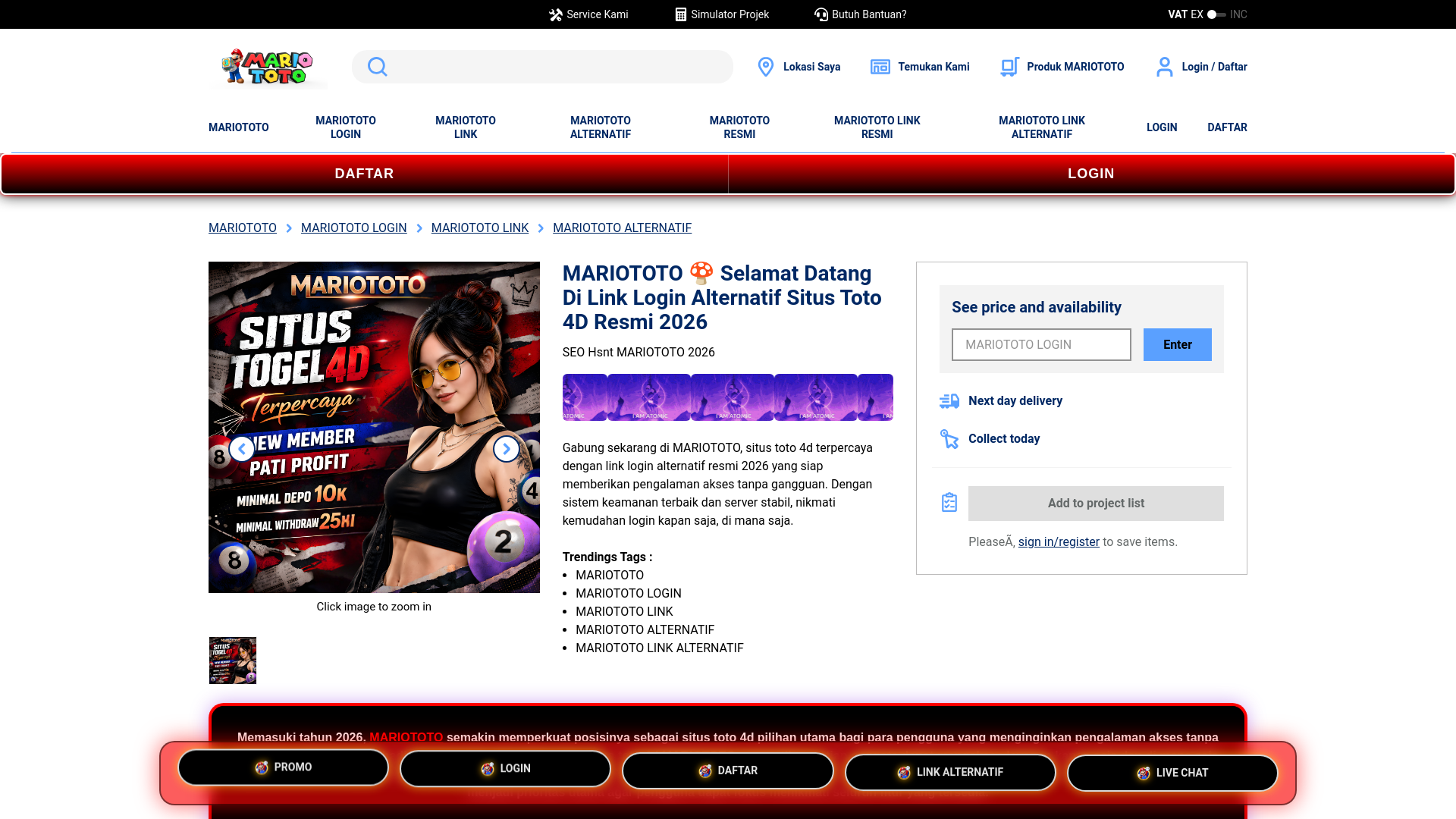
Task: Click 'MARIOTOTO LINK ALTERNATIF' trending tag text
Action: click(660, 648)
